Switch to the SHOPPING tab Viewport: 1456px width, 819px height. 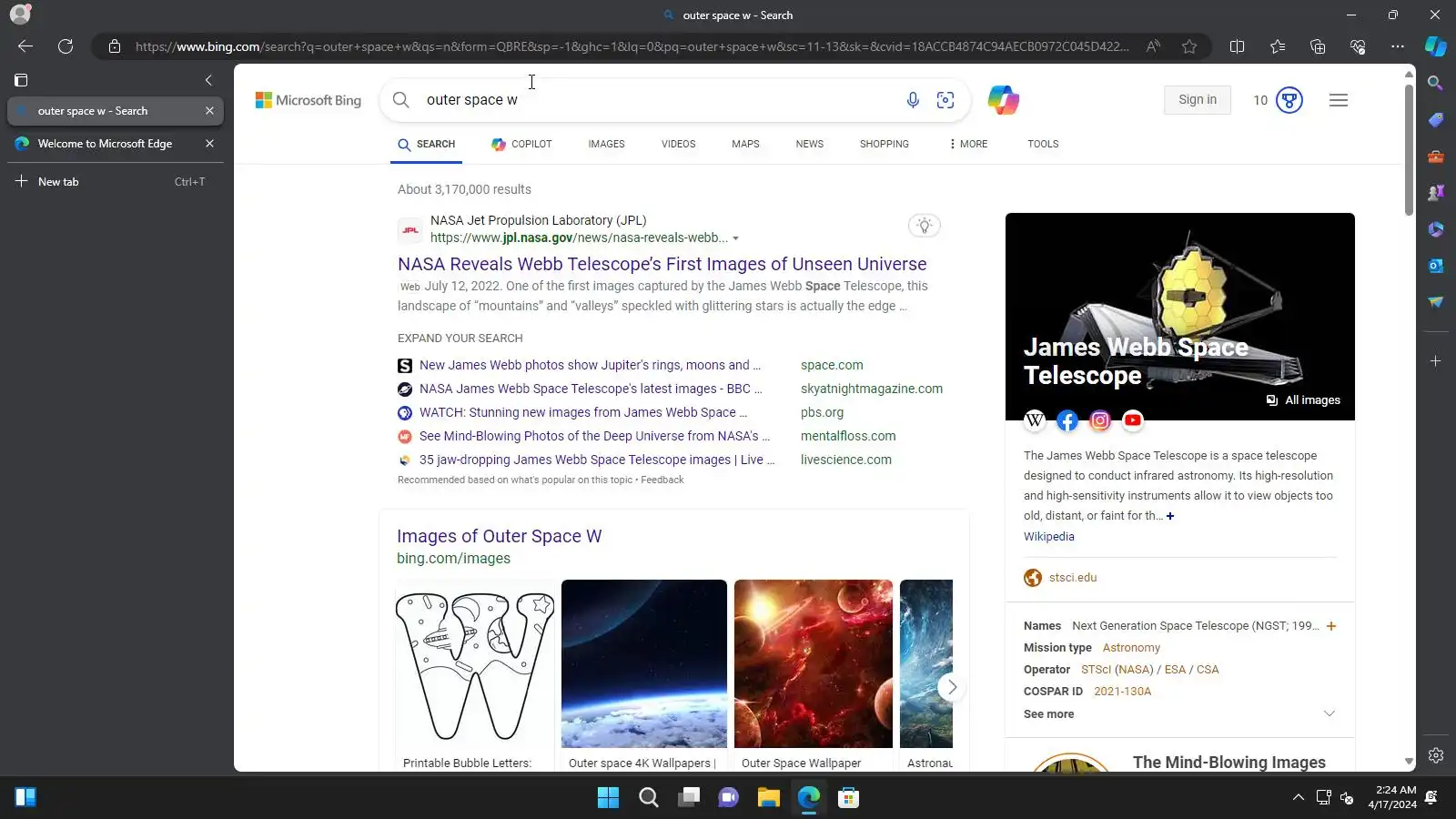884,144
